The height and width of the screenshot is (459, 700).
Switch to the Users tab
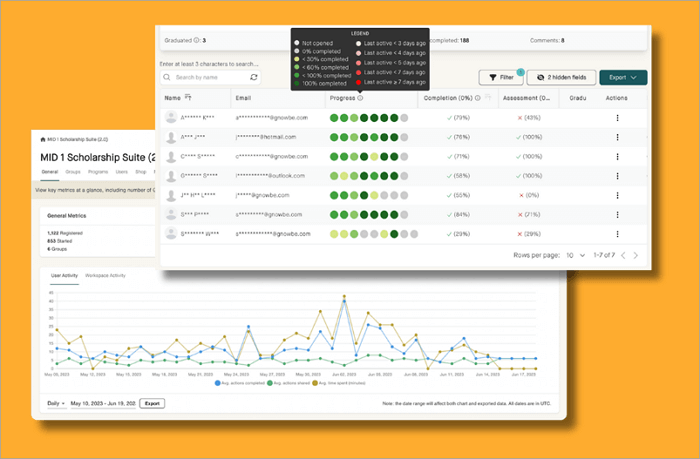click(122, 172)
